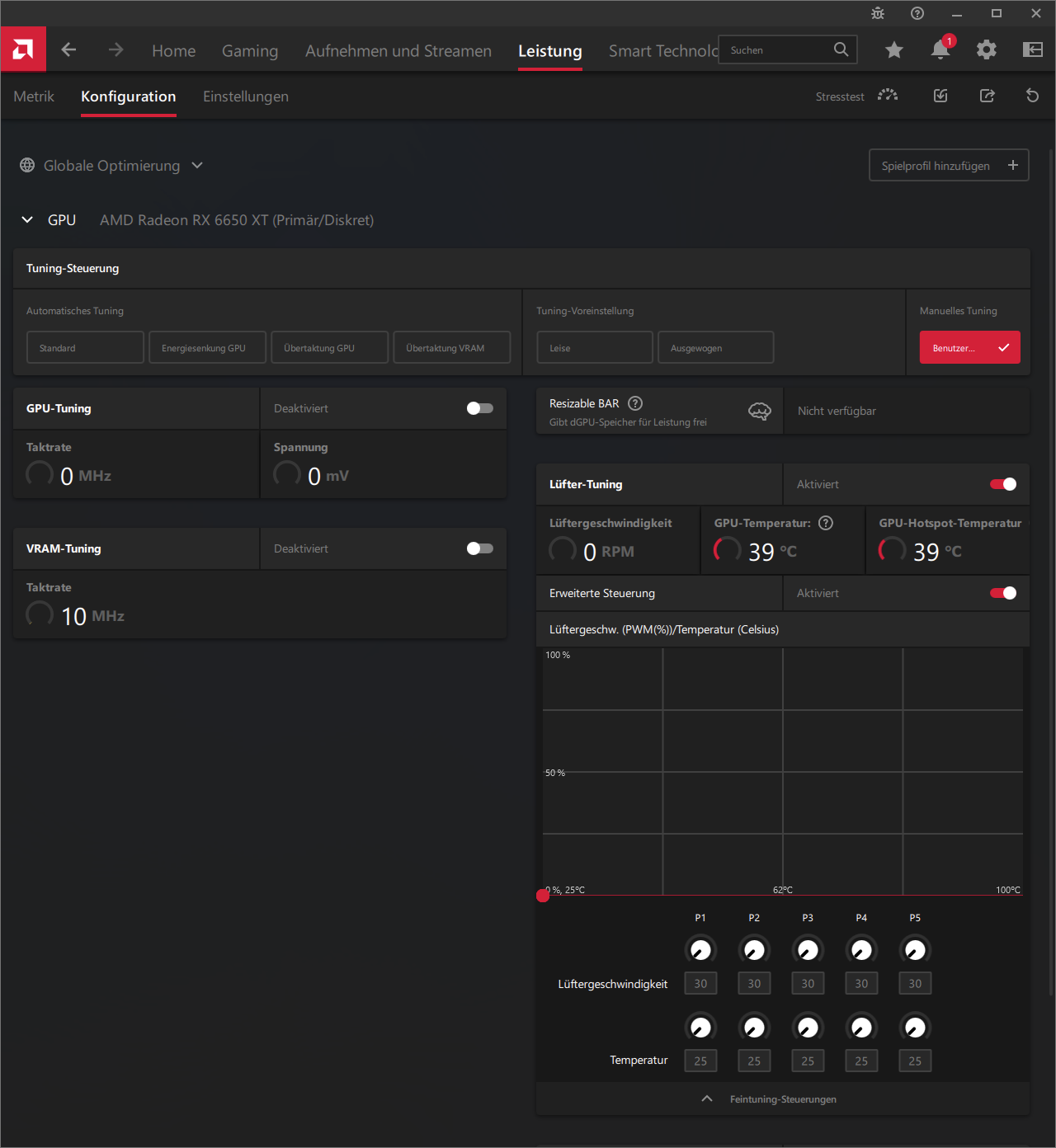Open Smart Technology tab
The height and width of the screenshot is (1148, 1056).
tap(663, 51)
